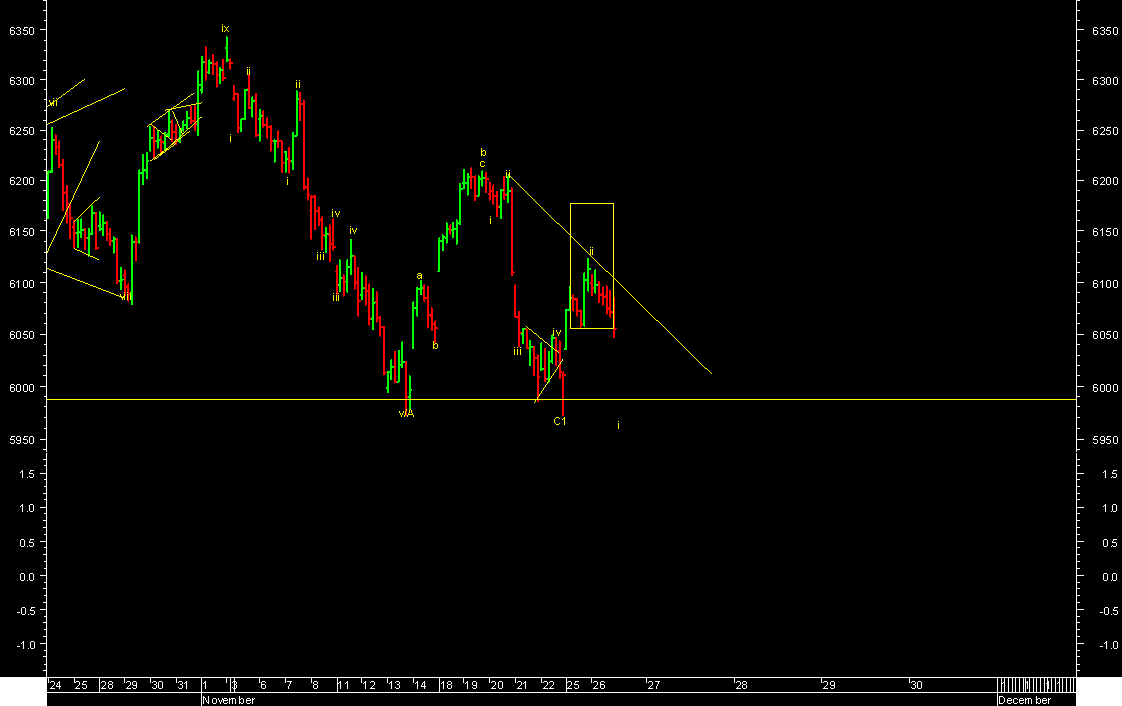This screenshot has height=706, width=1122.
Task: Click the 'viii' wave label at lower left
Action: (125, 296)
